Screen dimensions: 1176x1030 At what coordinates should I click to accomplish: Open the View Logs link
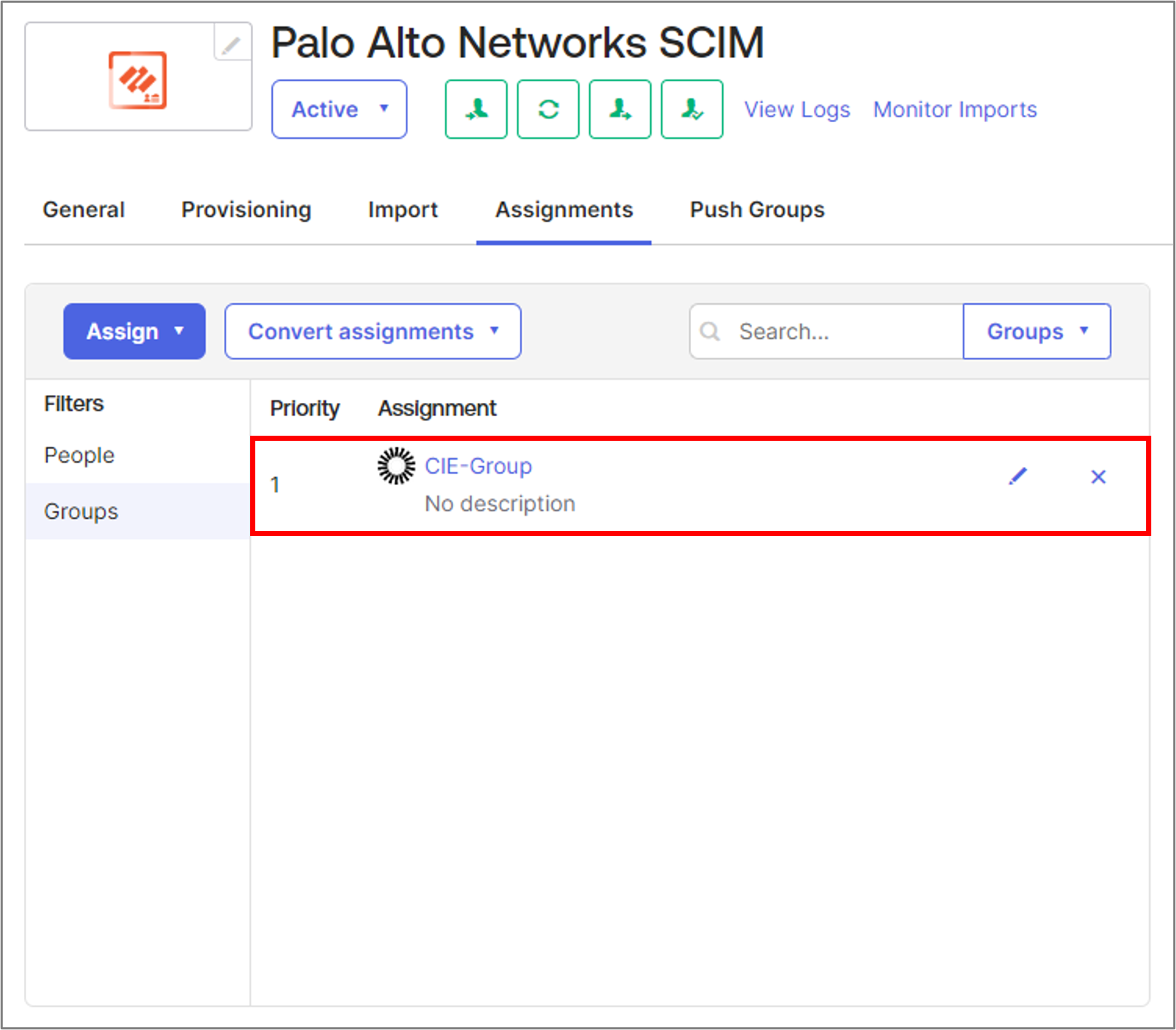point(797,109)
